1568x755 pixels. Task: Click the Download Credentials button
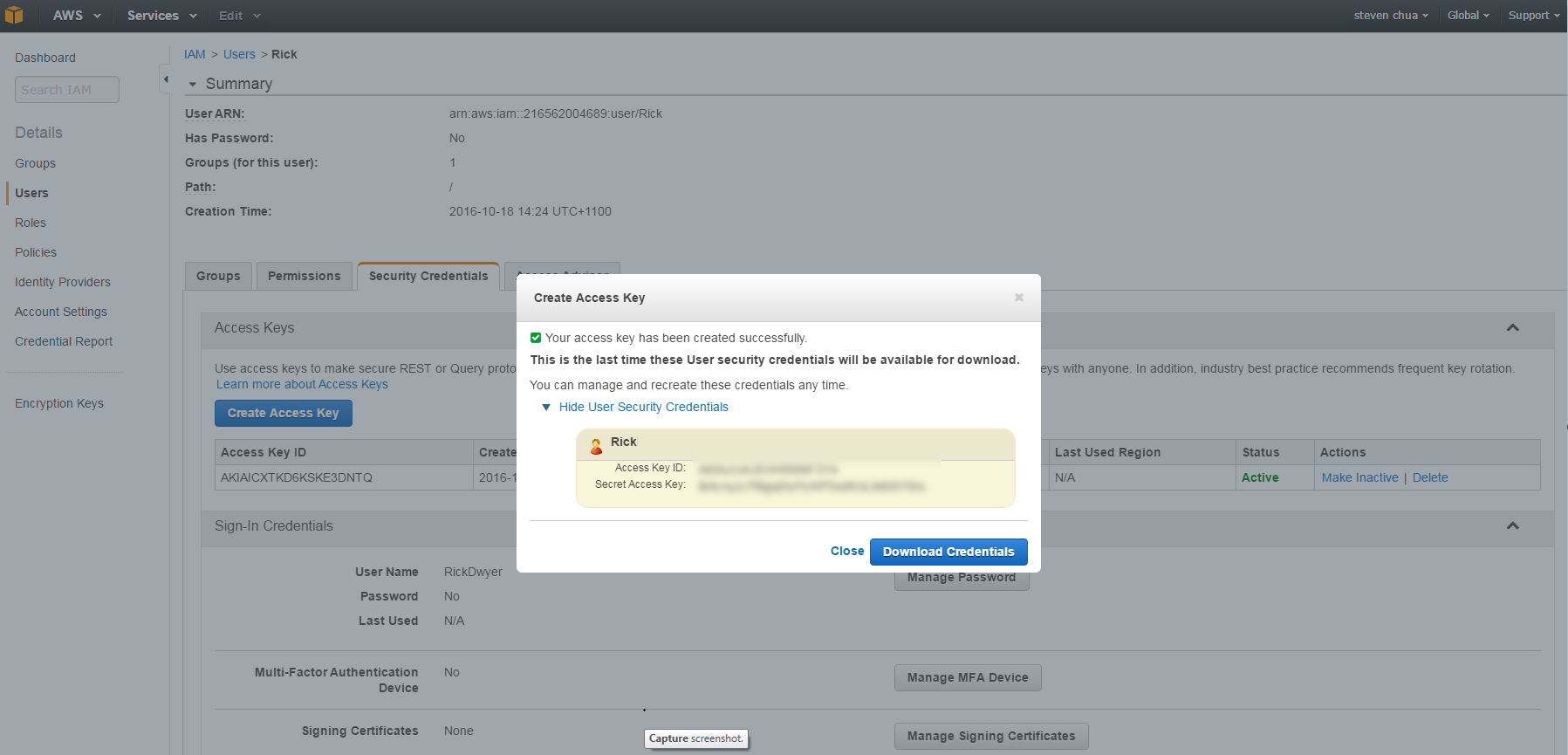click(948, 552)
